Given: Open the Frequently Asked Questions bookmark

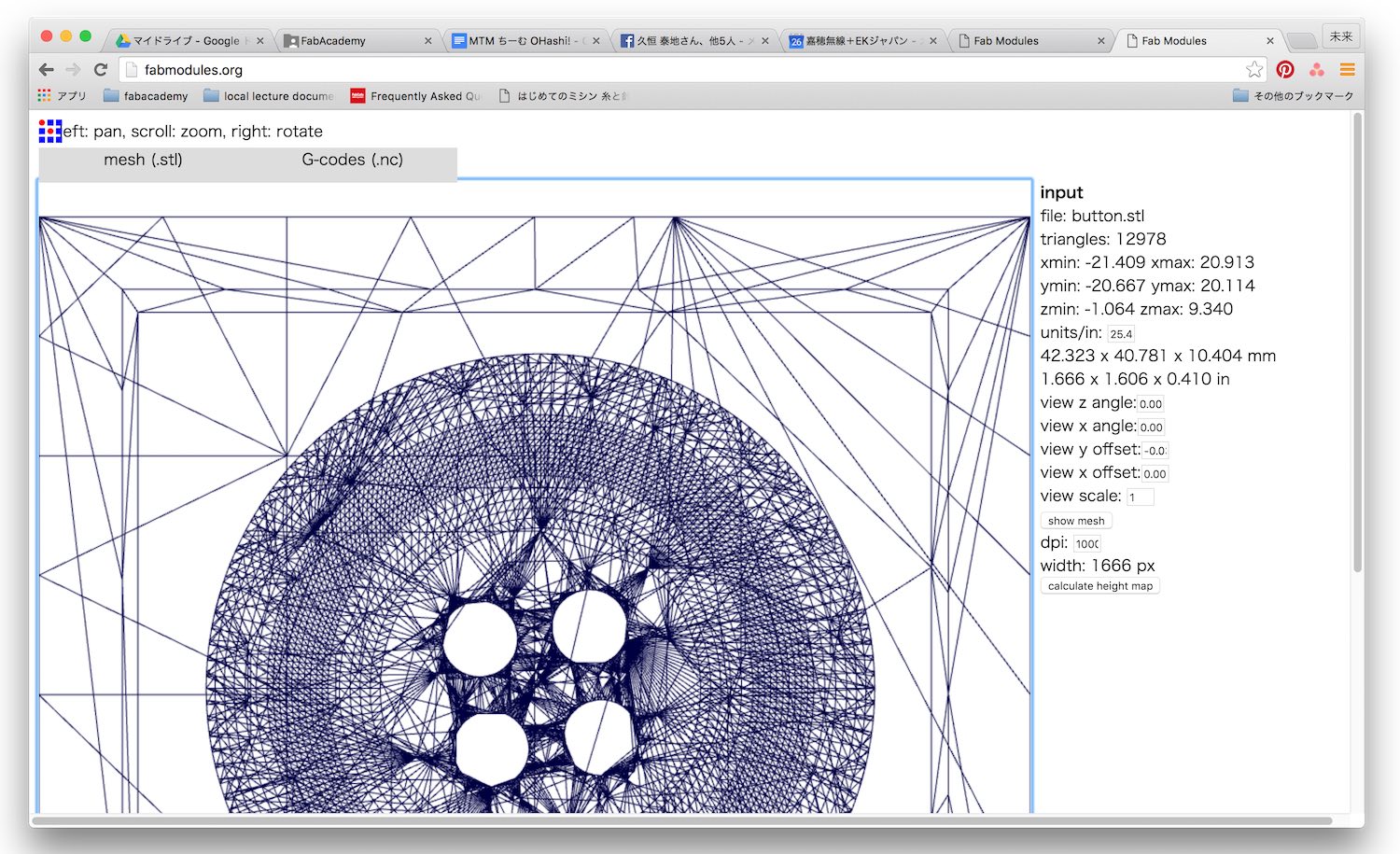Looking at the screenshot, I should 416,95.
